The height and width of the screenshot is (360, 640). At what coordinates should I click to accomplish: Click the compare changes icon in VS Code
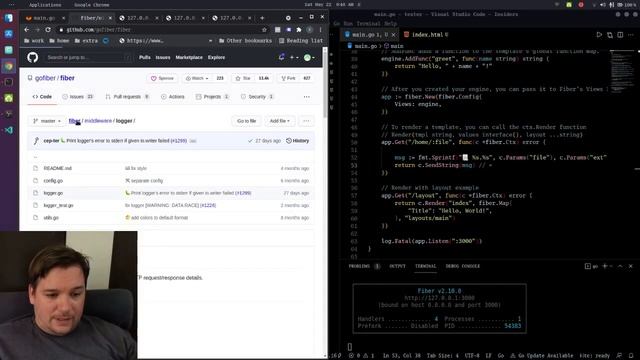(610, 35)
